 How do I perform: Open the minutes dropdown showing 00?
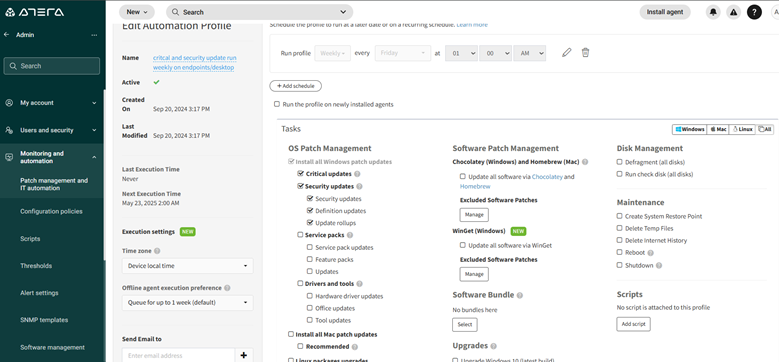click(x=495, y=53)
